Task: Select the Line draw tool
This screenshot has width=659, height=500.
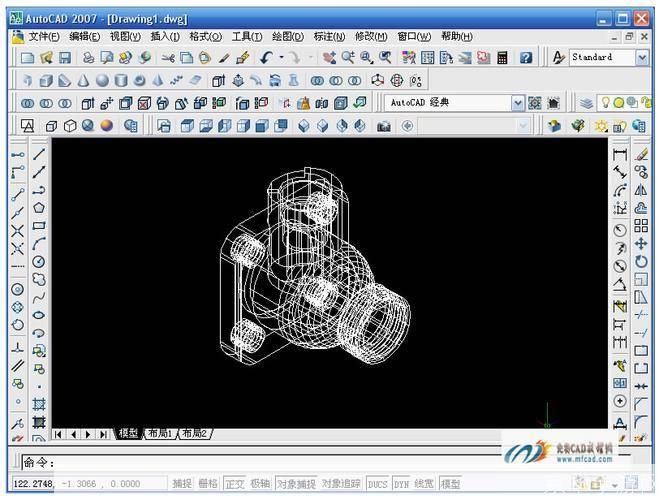Action: [39, 154]
